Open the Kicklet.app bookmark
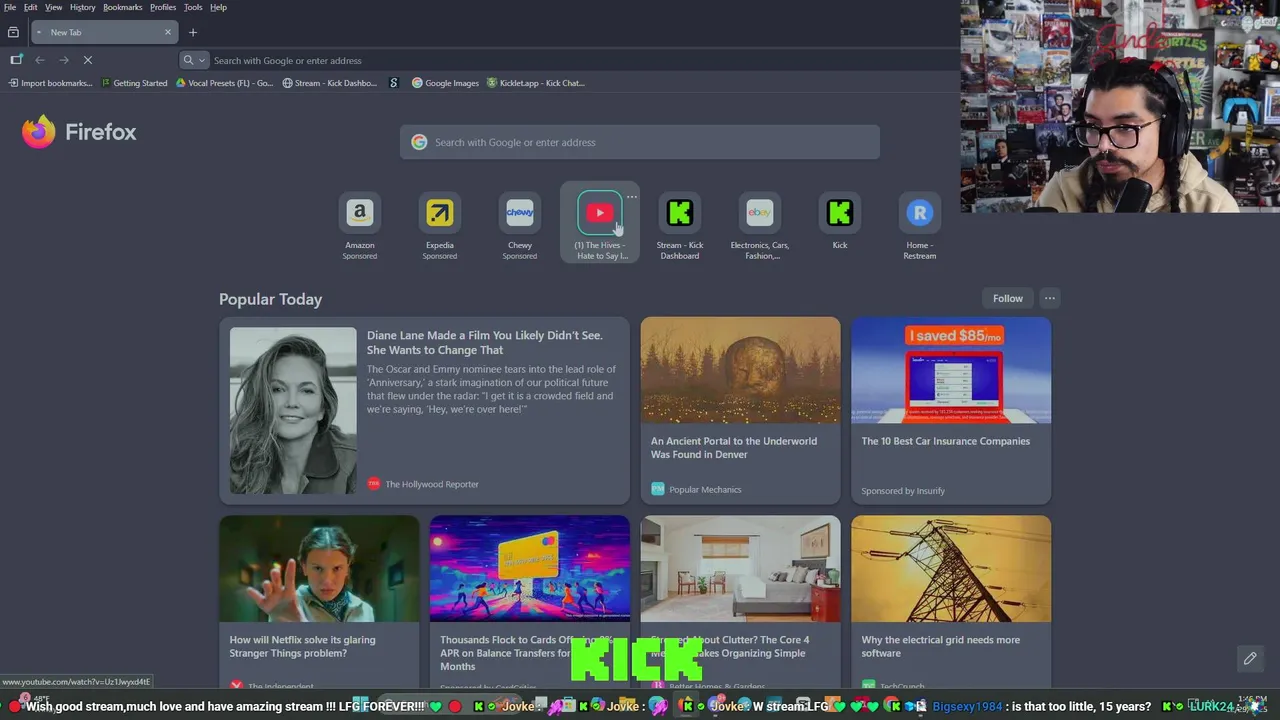 coord(536,83)
